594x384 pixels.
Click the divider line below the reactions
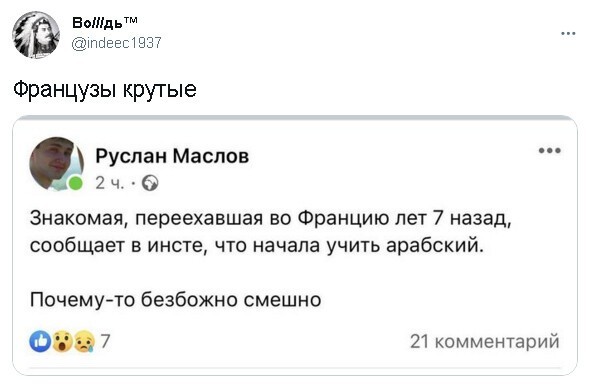pyautogui.click(x=295, y=368)
